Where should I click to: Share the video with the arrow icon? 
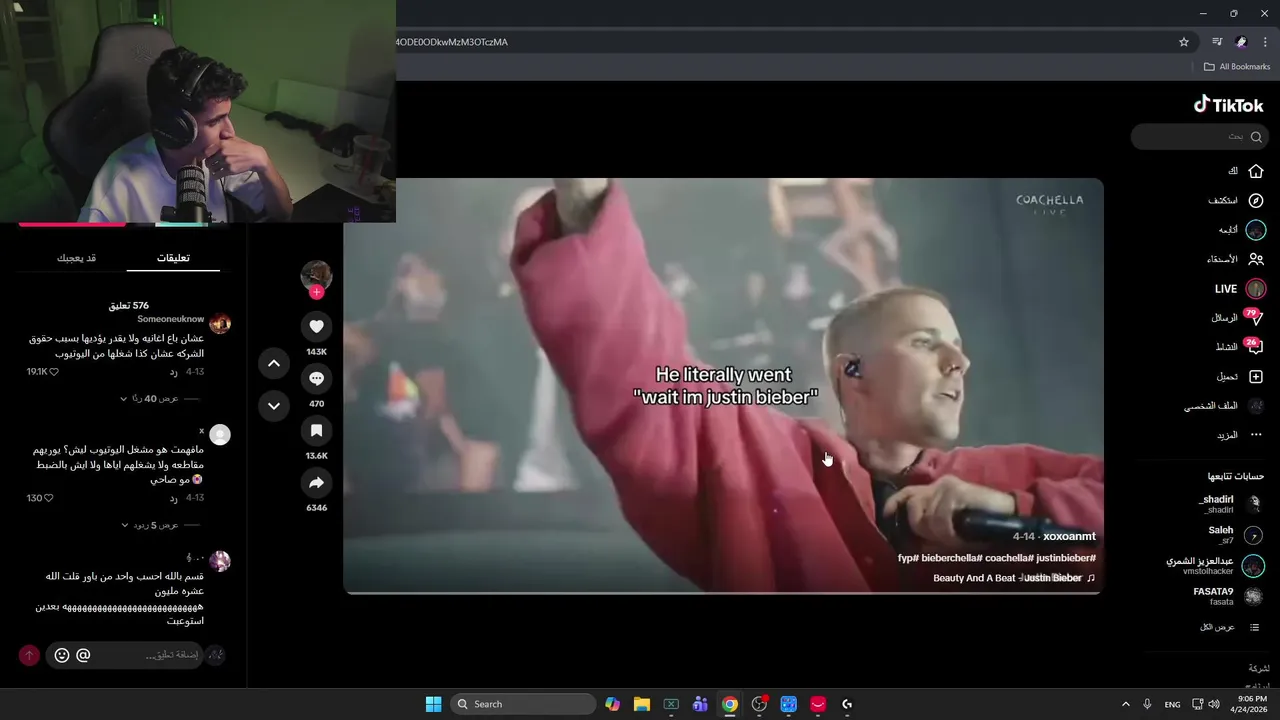click(316, 482)
